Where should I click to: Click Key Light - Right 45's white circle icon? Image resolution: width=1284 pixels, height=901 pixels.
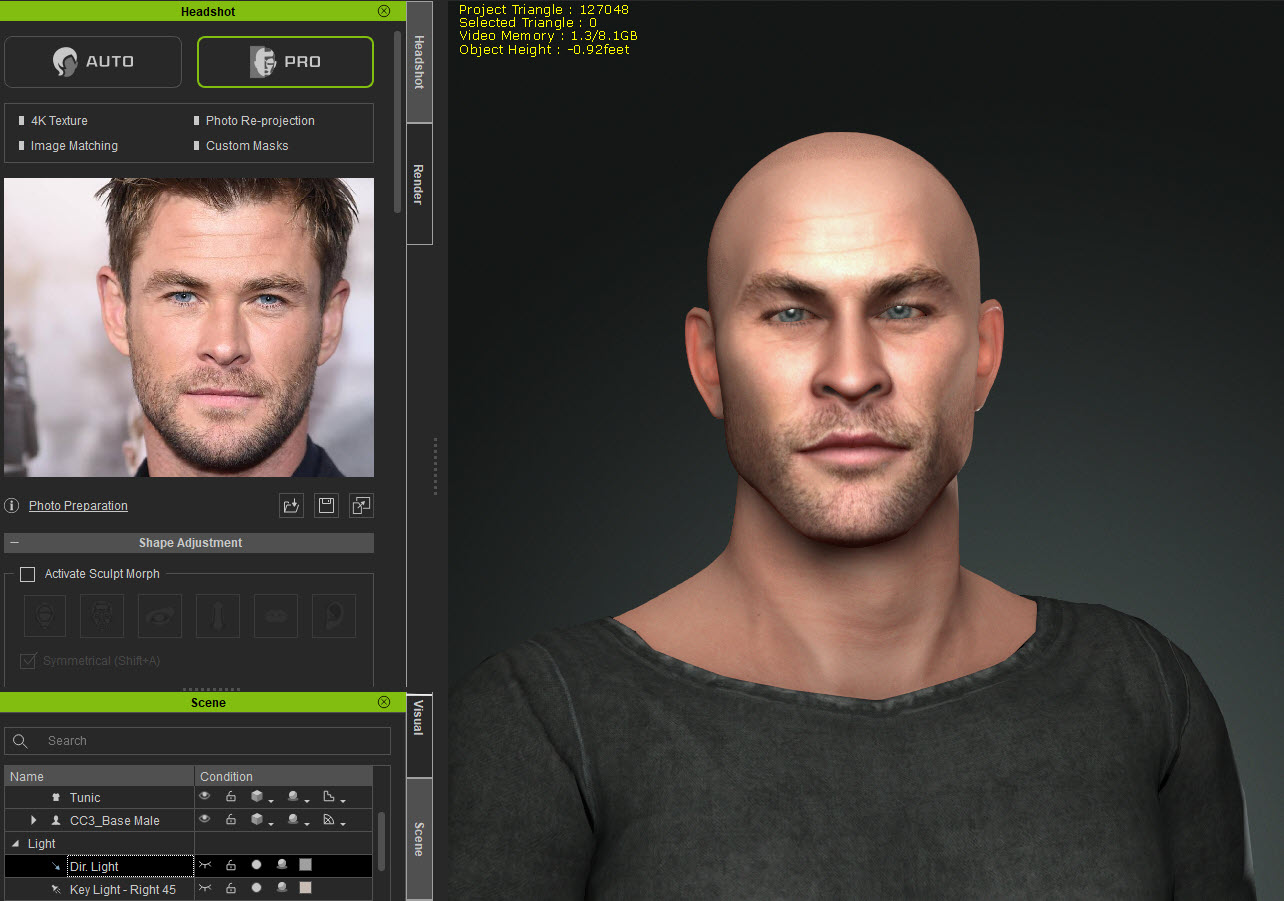click(x=256, y=888)
